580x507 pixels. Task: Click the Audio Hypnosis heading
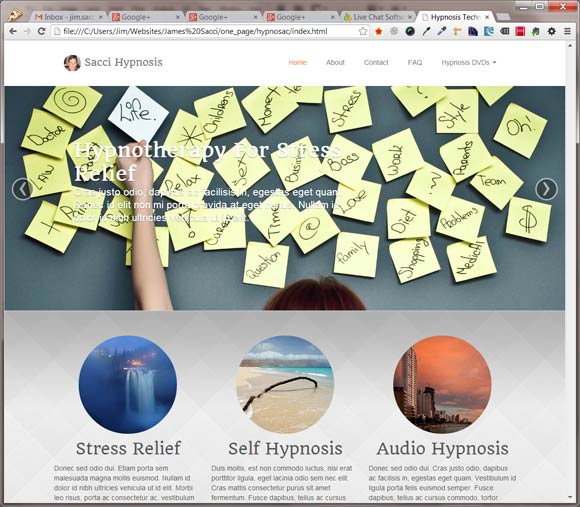point(442,449)
